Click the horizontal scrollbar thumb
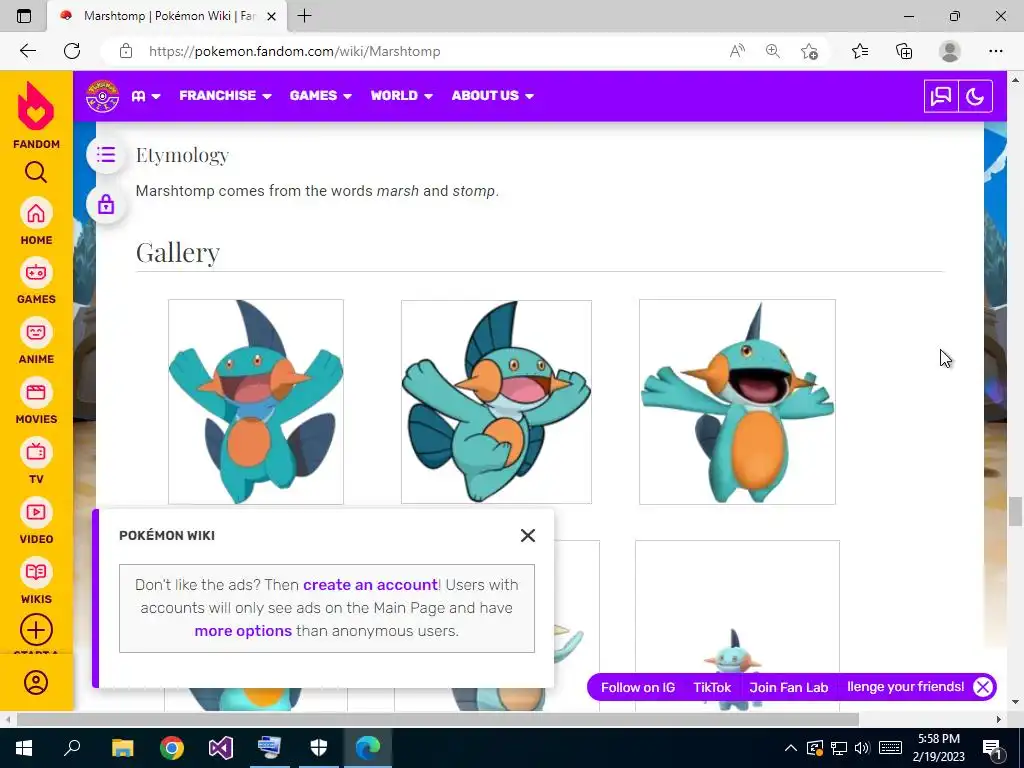 438,719
